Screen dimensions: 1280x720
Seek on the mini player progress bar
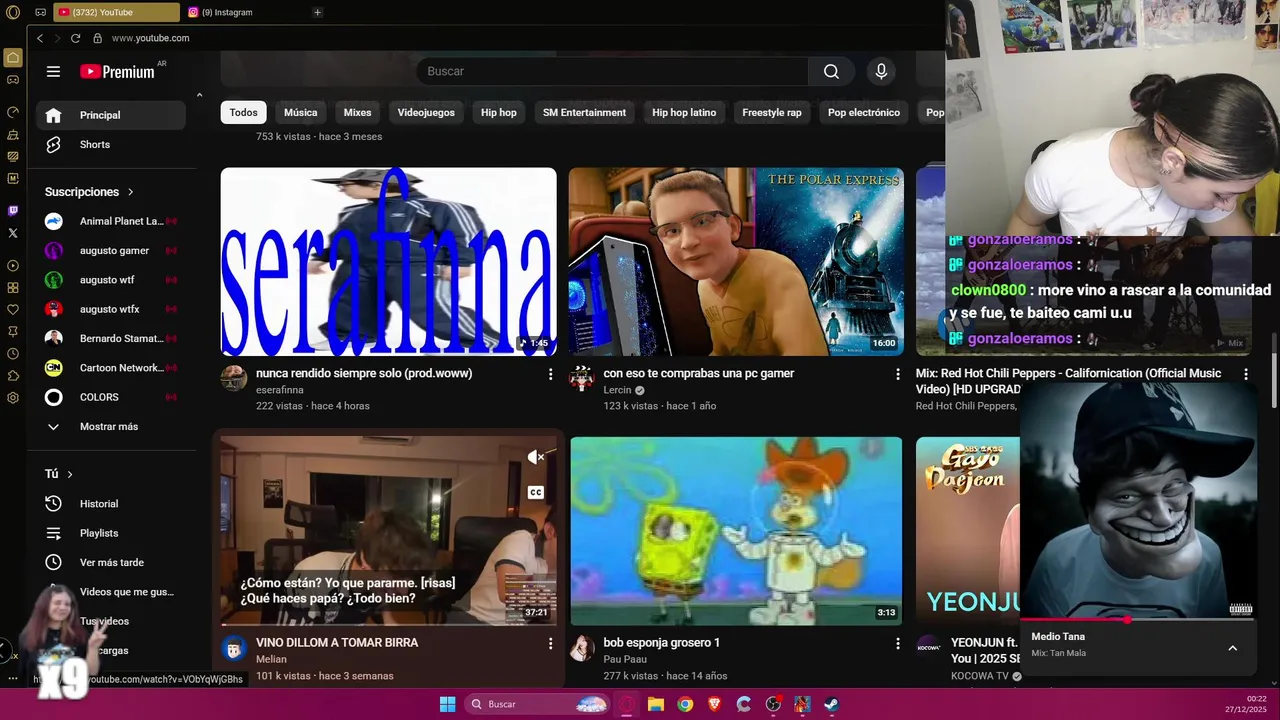(1138, 619)
